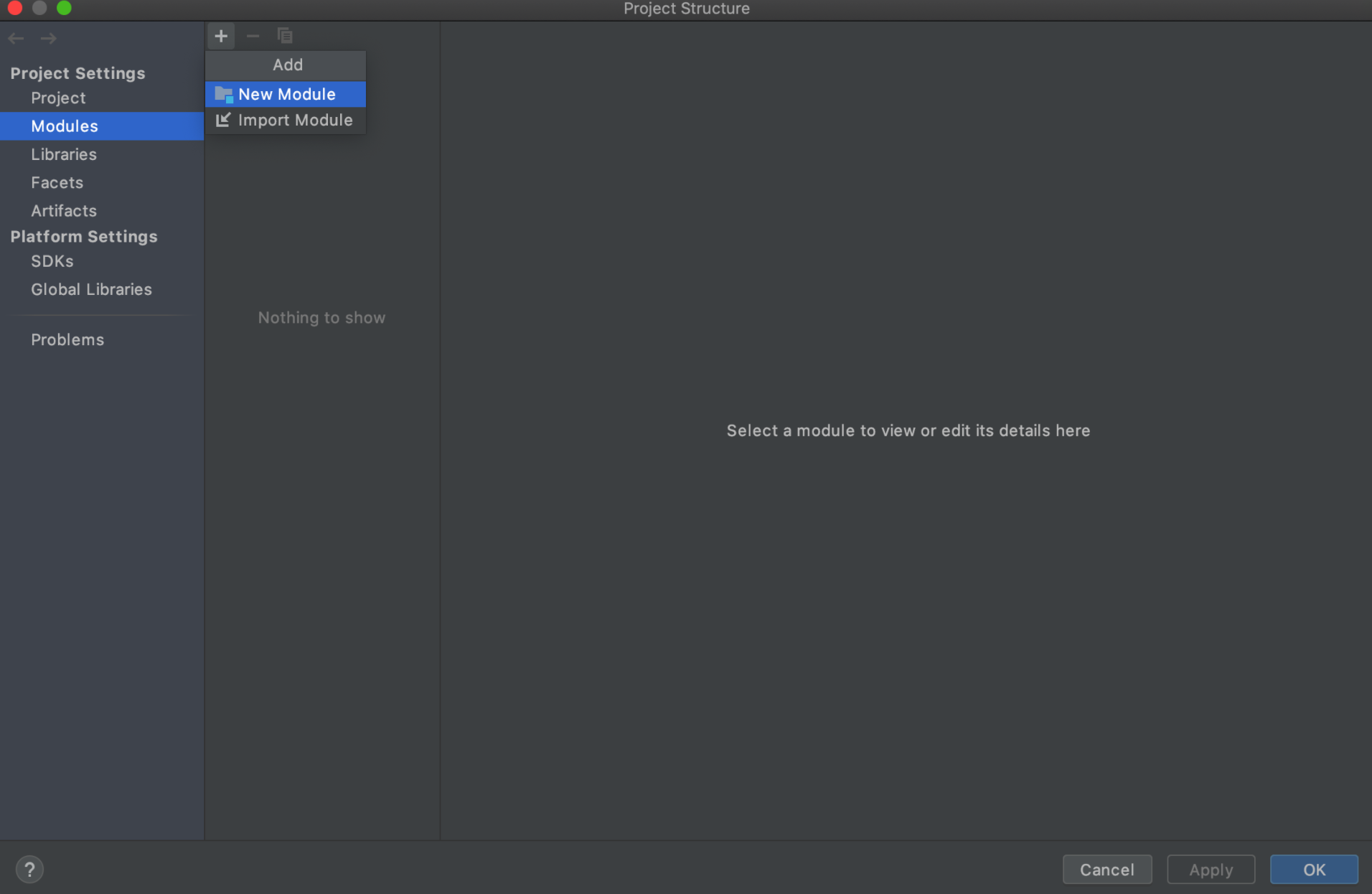Choose Import Module from the Add menu
This screenshot has width=1372, height=894.
tap(286, 120)
